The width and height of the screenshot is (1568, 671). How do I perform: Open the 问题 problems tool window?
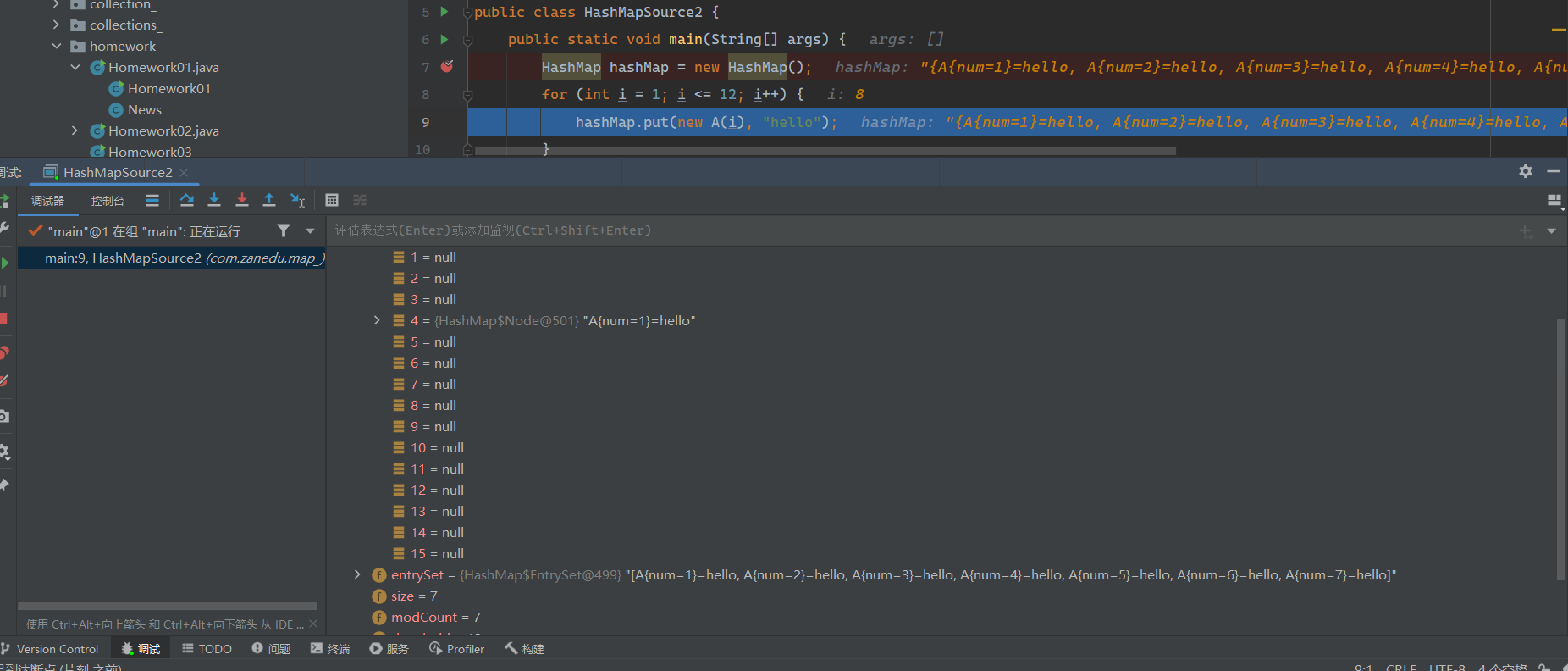pos(271,649)
